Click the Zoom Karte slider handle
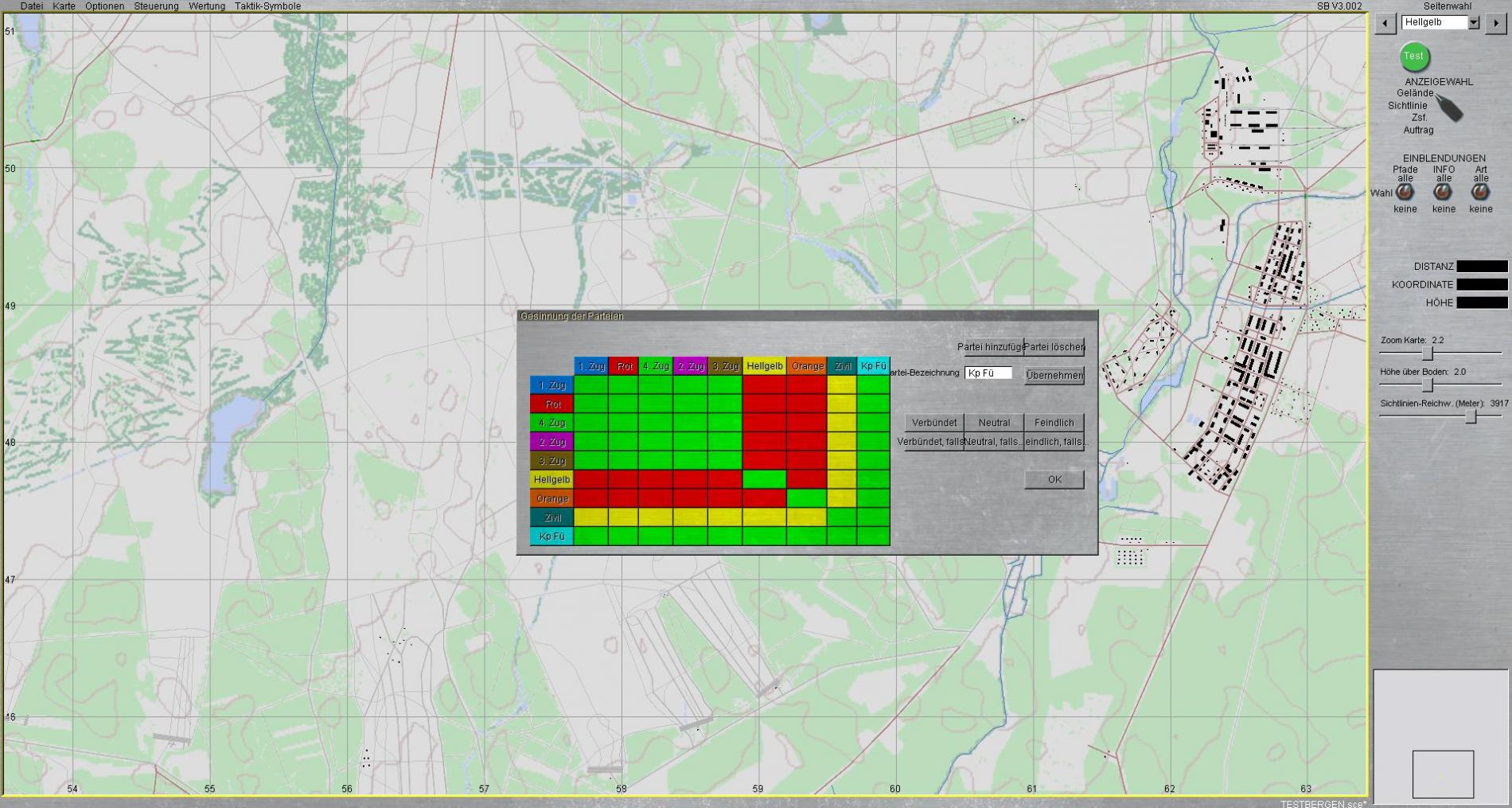 coord(1428,353)
